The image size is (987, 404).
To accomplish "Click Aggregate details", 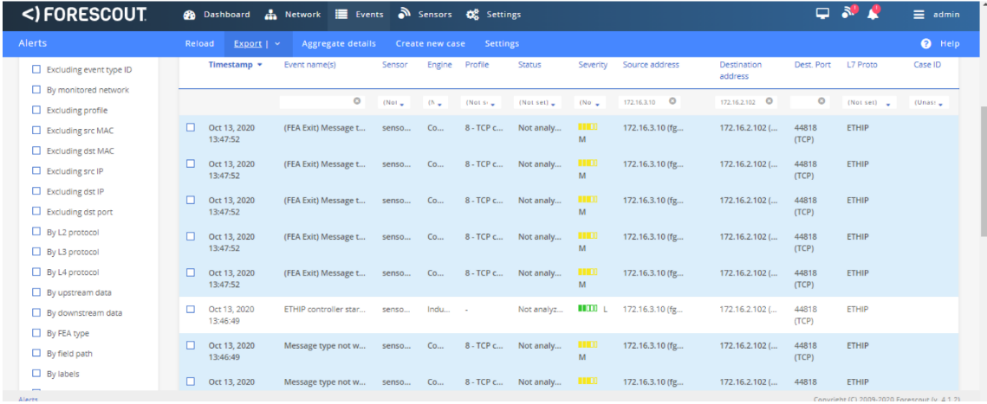I will [x=339, y=43].
